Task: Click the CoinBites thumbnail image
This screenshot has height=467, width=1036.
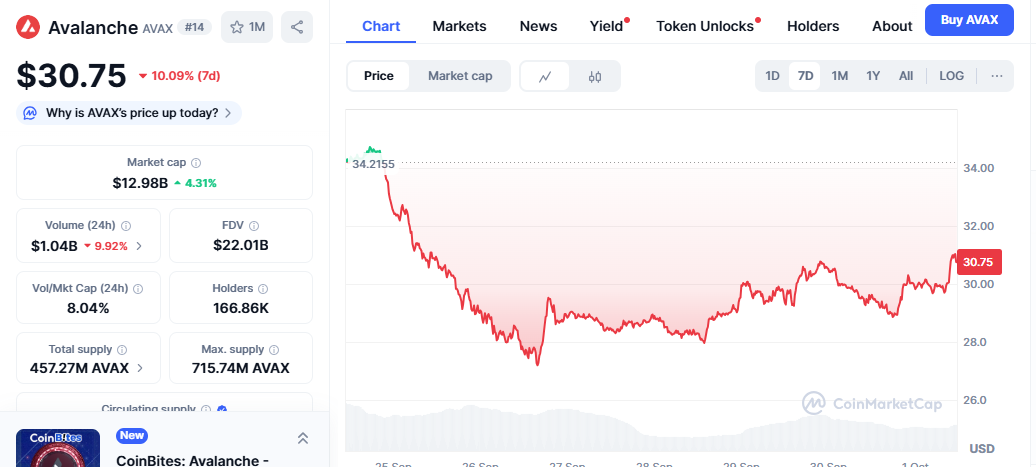Action: point(58,448)
